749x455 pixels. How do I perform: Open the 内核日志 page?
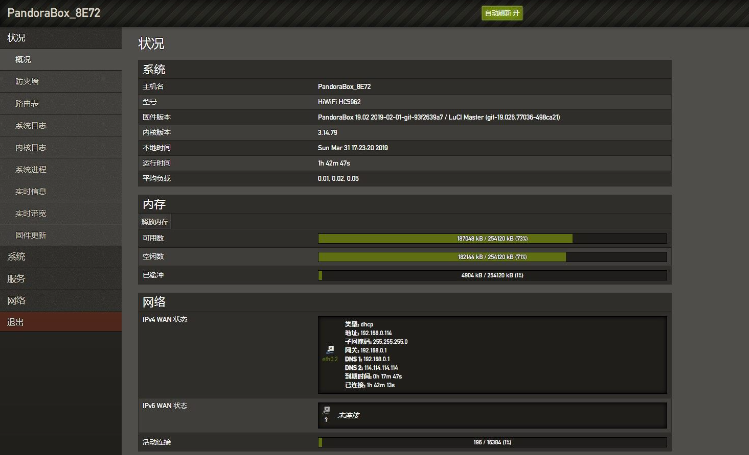(x=31, y=148)
